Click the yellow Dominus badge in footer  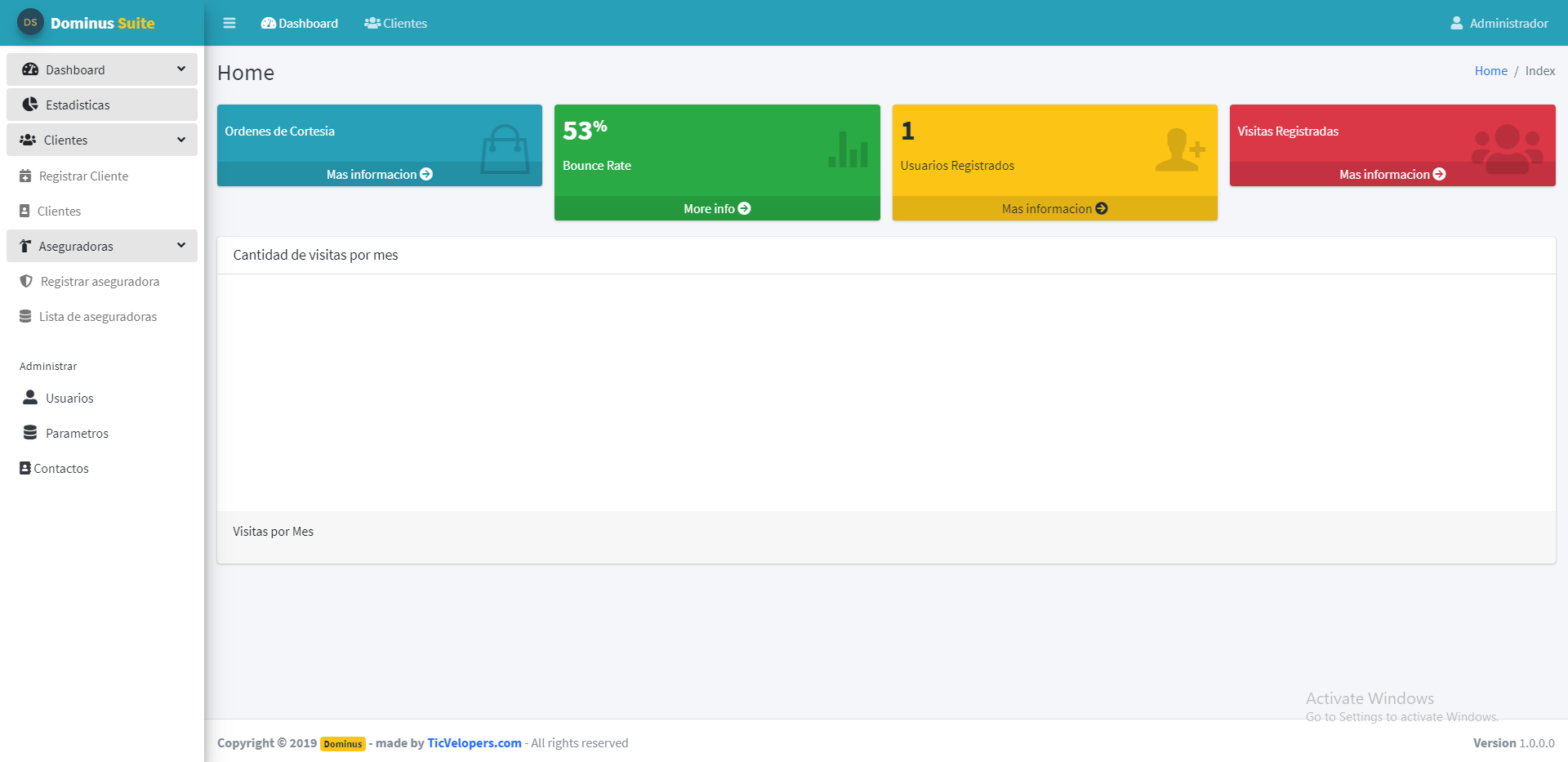[343, 743]
